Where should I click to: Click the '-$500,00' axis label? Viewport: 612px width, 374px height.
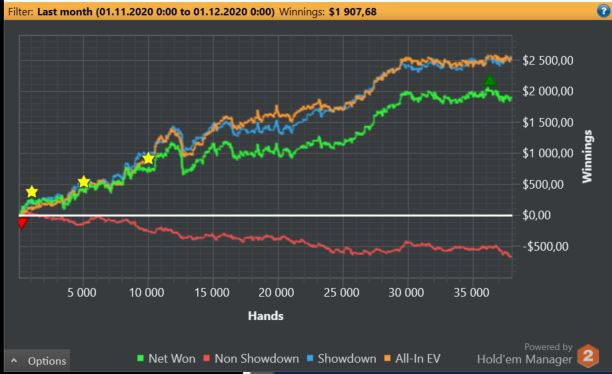click(x=546, y=246)
